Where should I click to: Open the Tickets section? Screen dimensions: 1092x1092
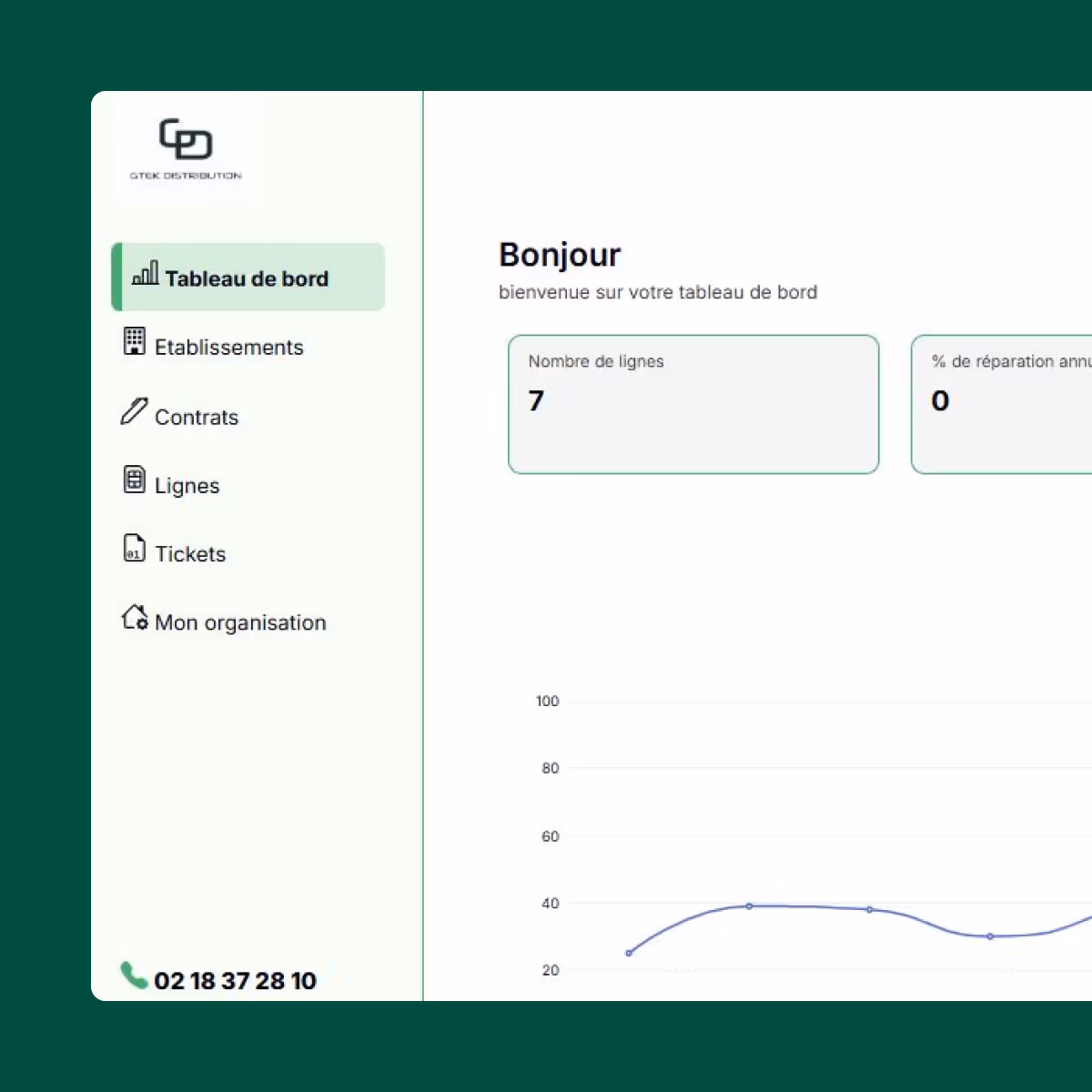click(x=190, y=553)
